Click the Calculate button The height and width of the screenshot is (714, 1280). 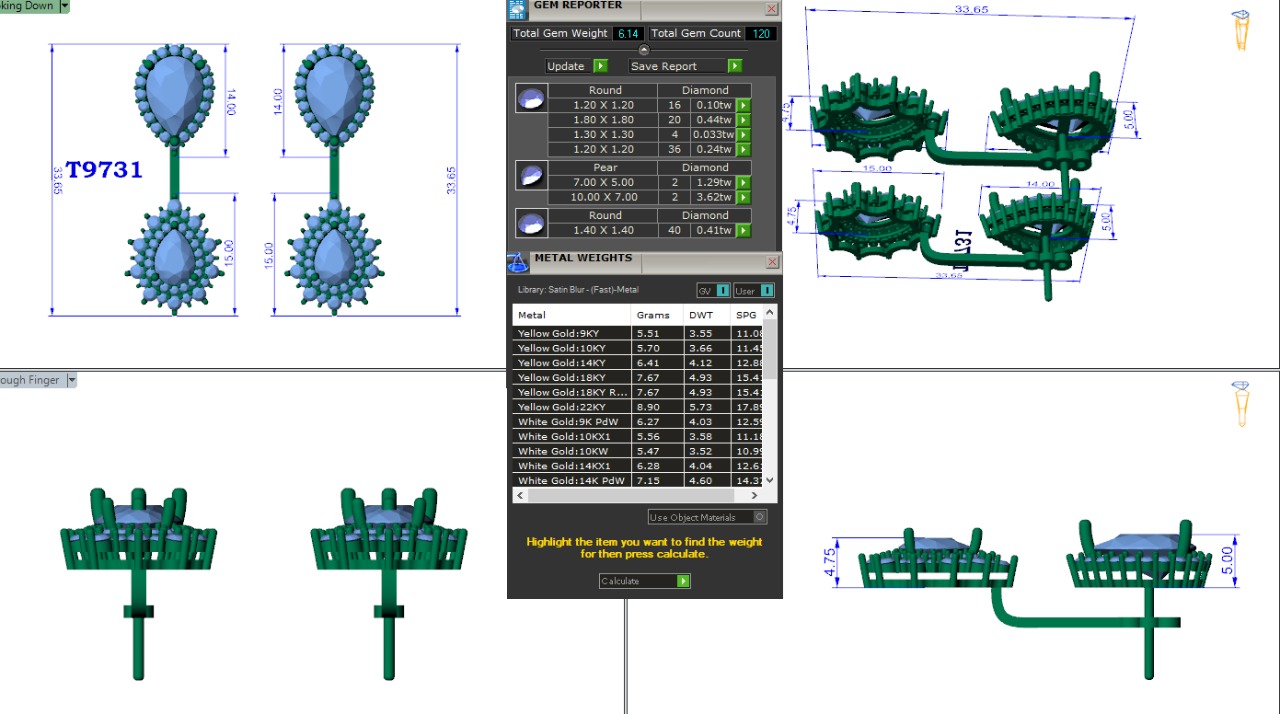pyautogui.click(x=644, y=581)
